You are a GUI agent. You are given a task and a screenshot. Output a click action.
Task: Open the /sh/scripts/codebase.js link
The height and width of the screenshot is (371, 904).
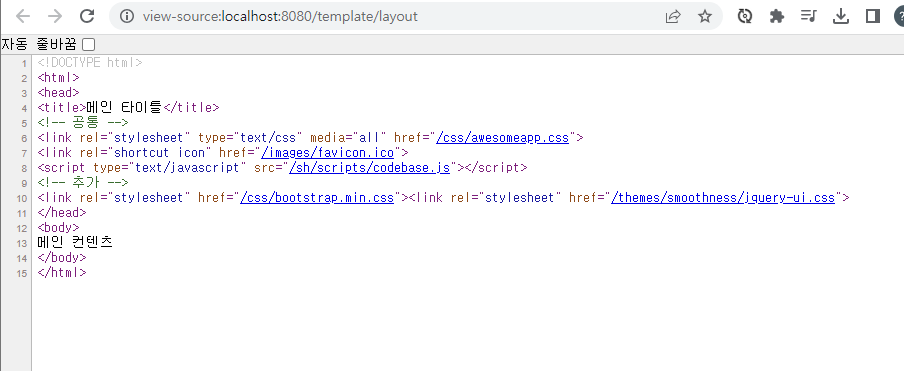point(370,168)
